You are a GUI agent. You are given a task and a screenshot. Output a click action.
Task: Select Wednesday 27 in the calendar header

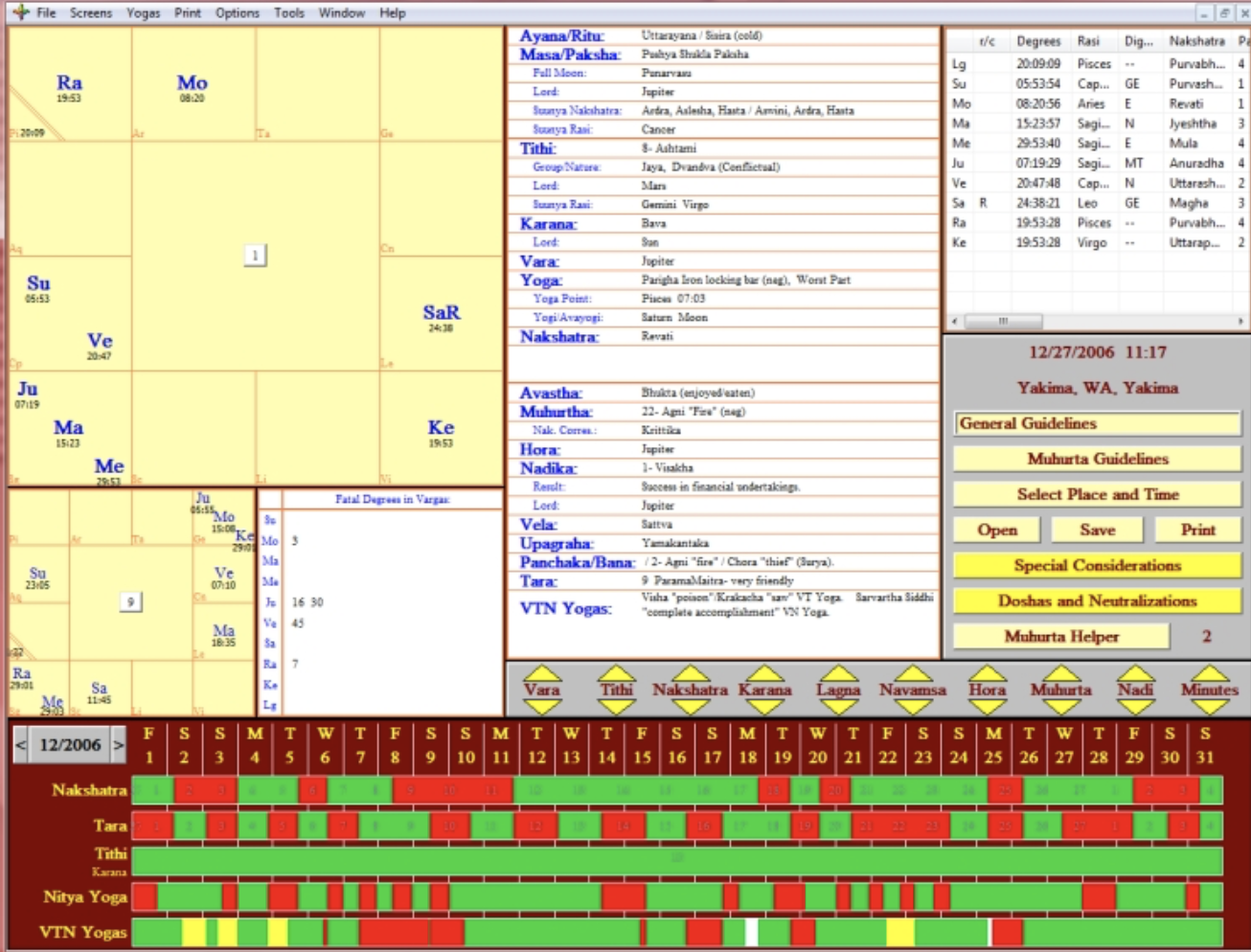(1064, 745)
